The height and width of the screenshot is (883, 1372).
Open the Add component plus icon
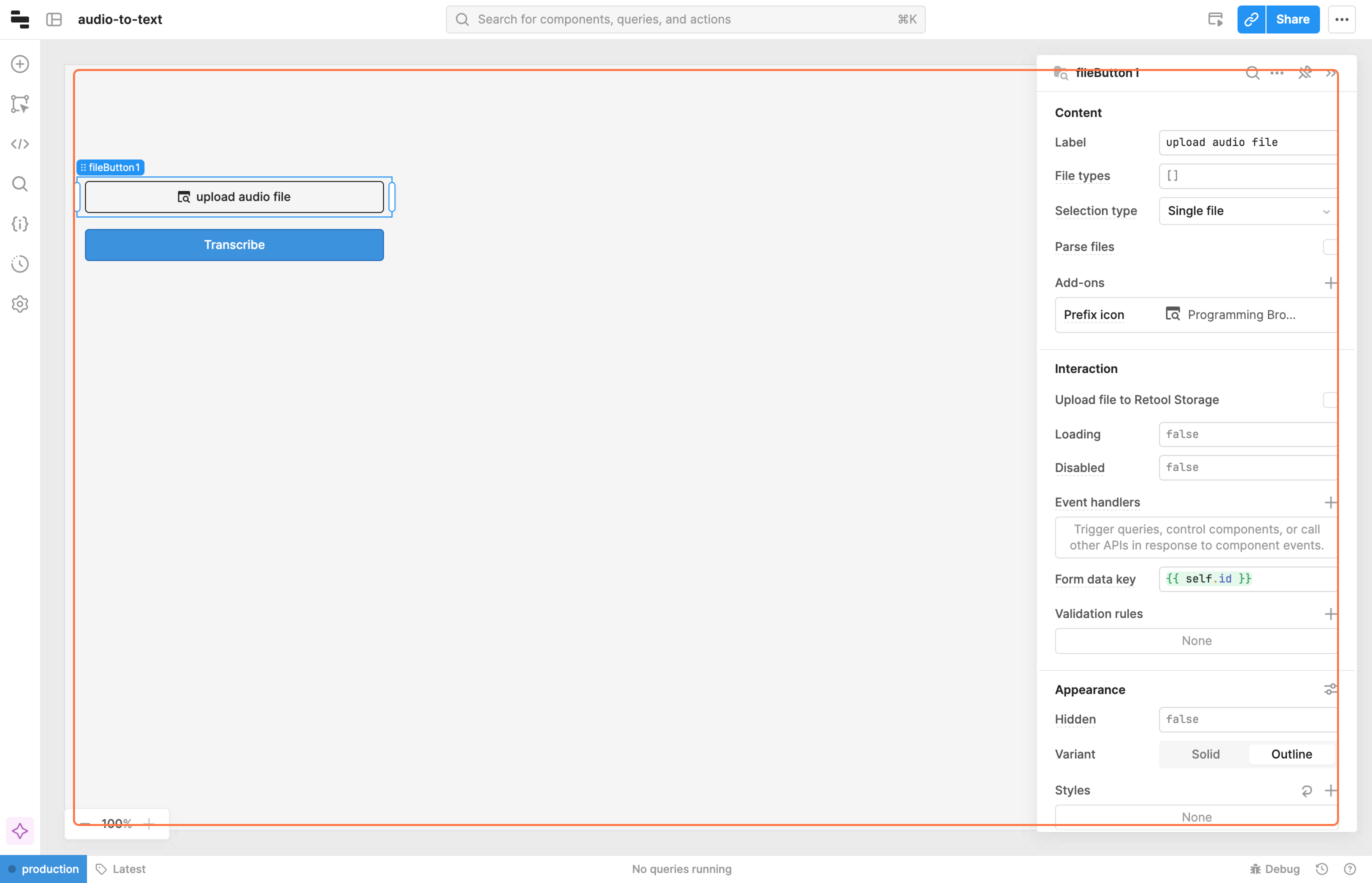(x=20, y=64)
